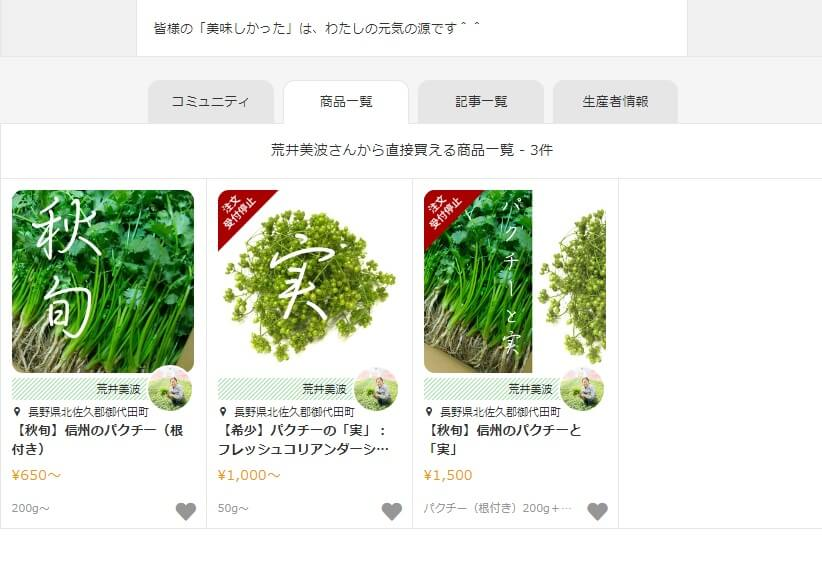Screen dimensions: 822x562
Task: Click the ¥1,500 price on third card
Action: (x=448, y=475)
